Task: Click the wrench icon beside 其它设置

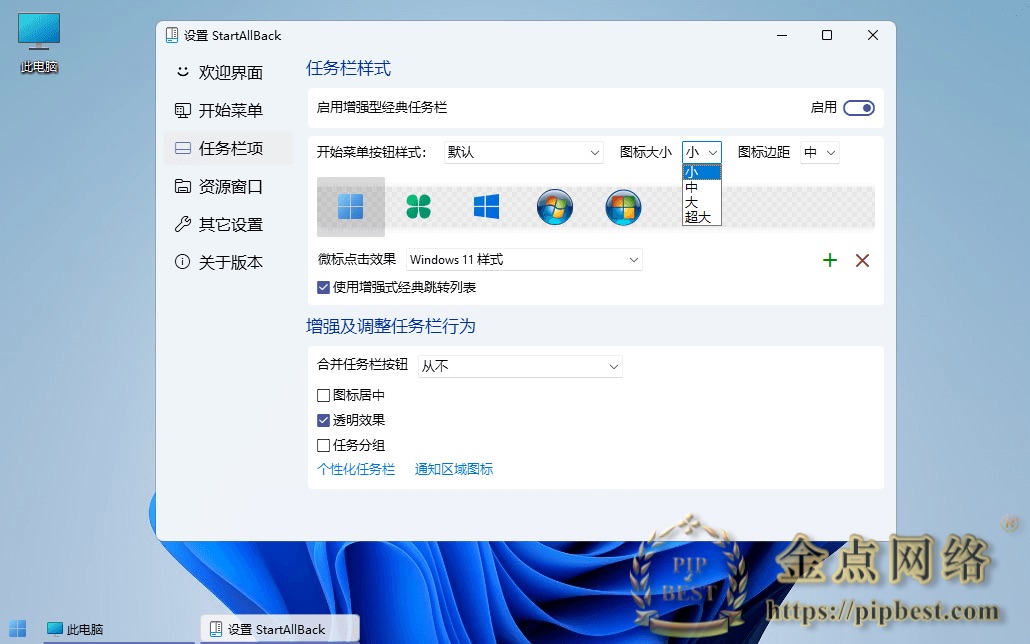Action: (183, 224)
